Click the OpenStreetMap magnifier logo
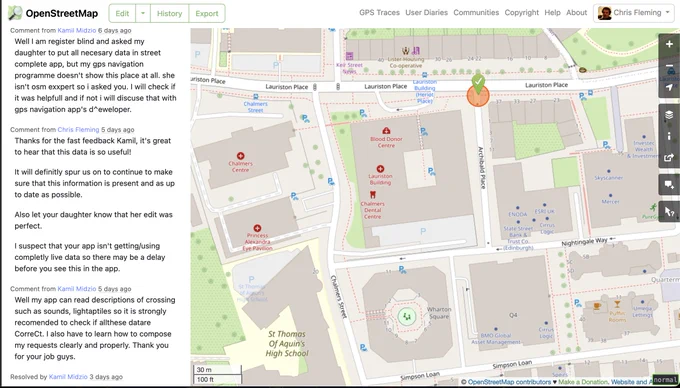The image size is (680, 388). (x=15, y=13)
